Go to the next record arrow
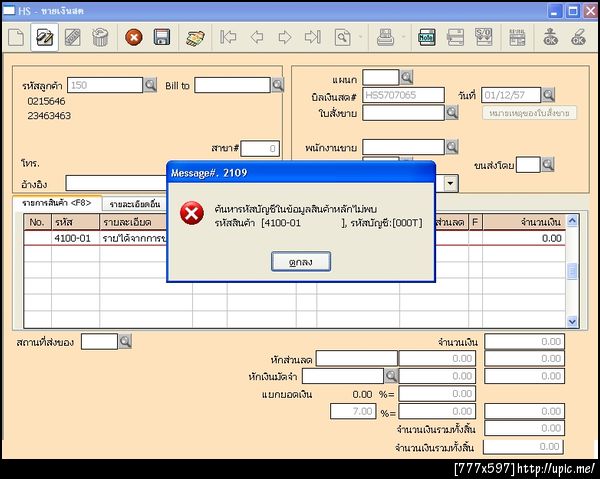Viewport: 600px width, 479px height. pyautogui.click(x=285, y=37)
